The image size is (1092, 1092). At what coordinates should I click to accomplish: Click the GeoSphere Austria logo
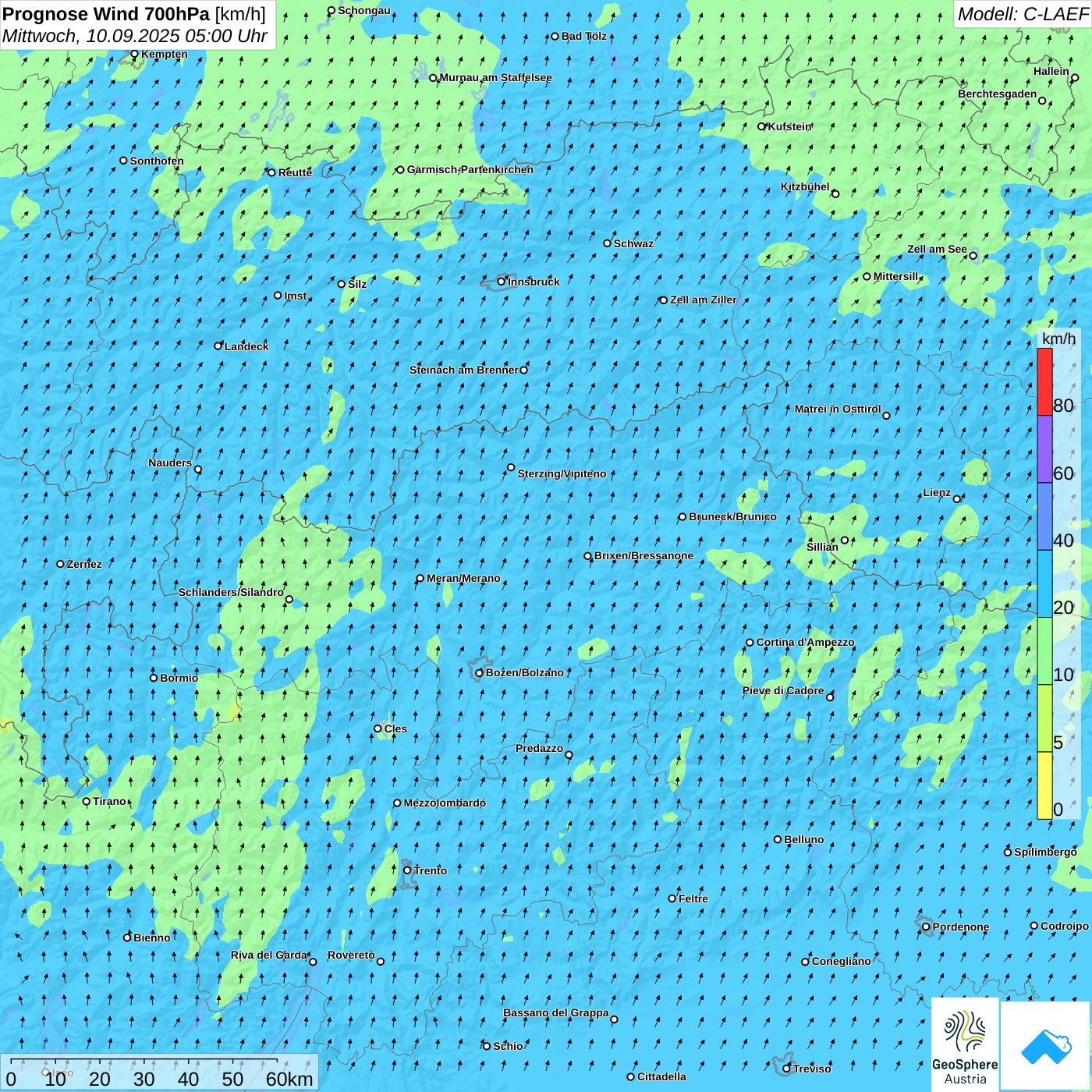coord(965,1044)
